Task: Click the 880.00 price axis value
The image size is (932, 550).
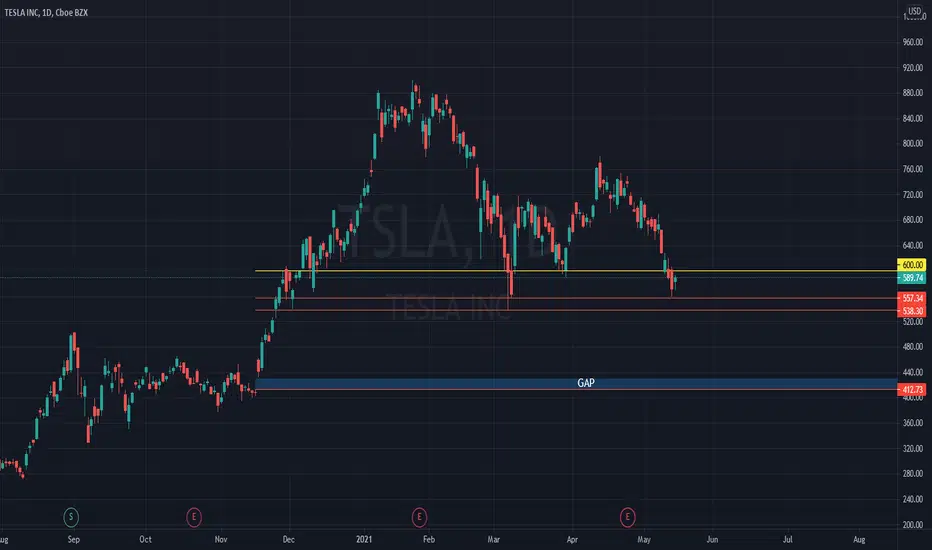Action: coord(912,93)
